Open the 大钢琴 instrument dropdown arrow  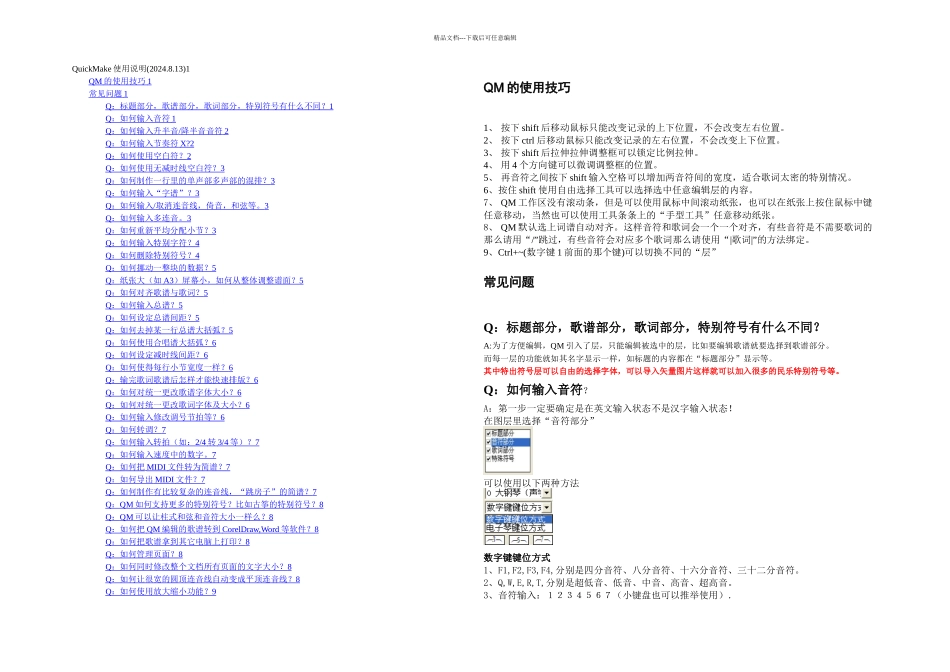click(546, 493)
